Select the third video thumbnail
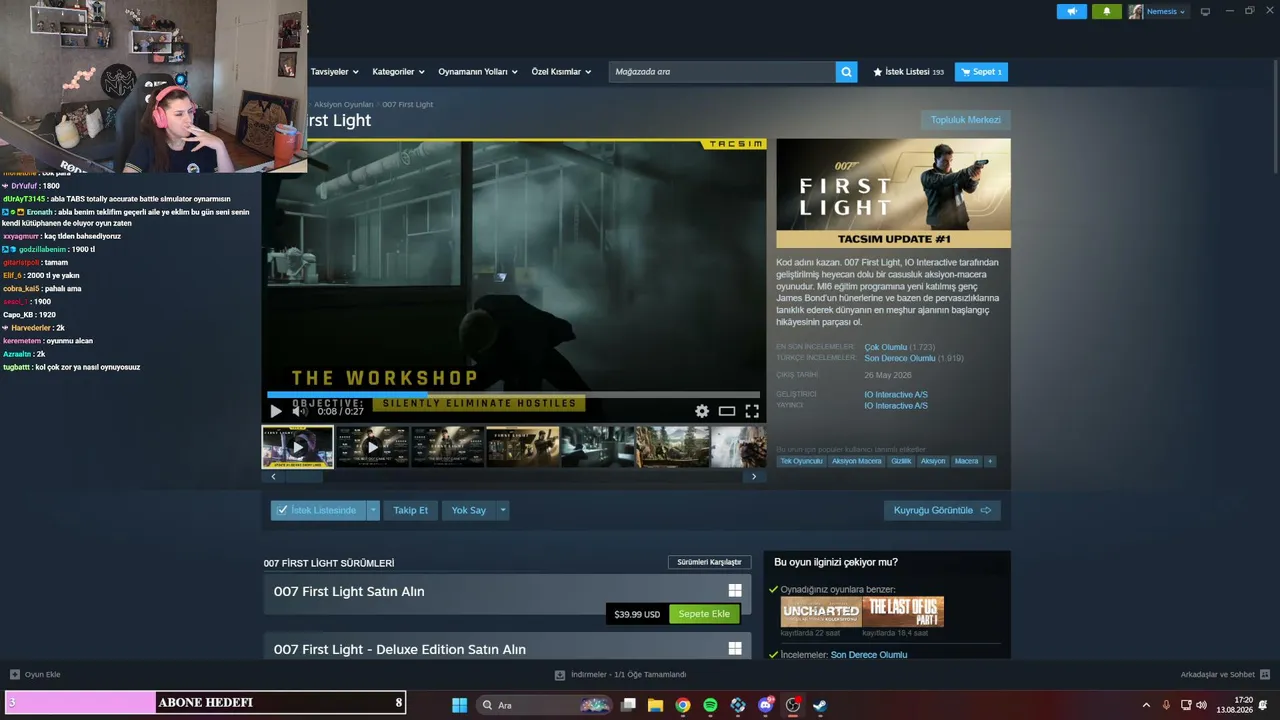Image resolution: width=1280 pixels, height=720 pixels. point(447,447)
